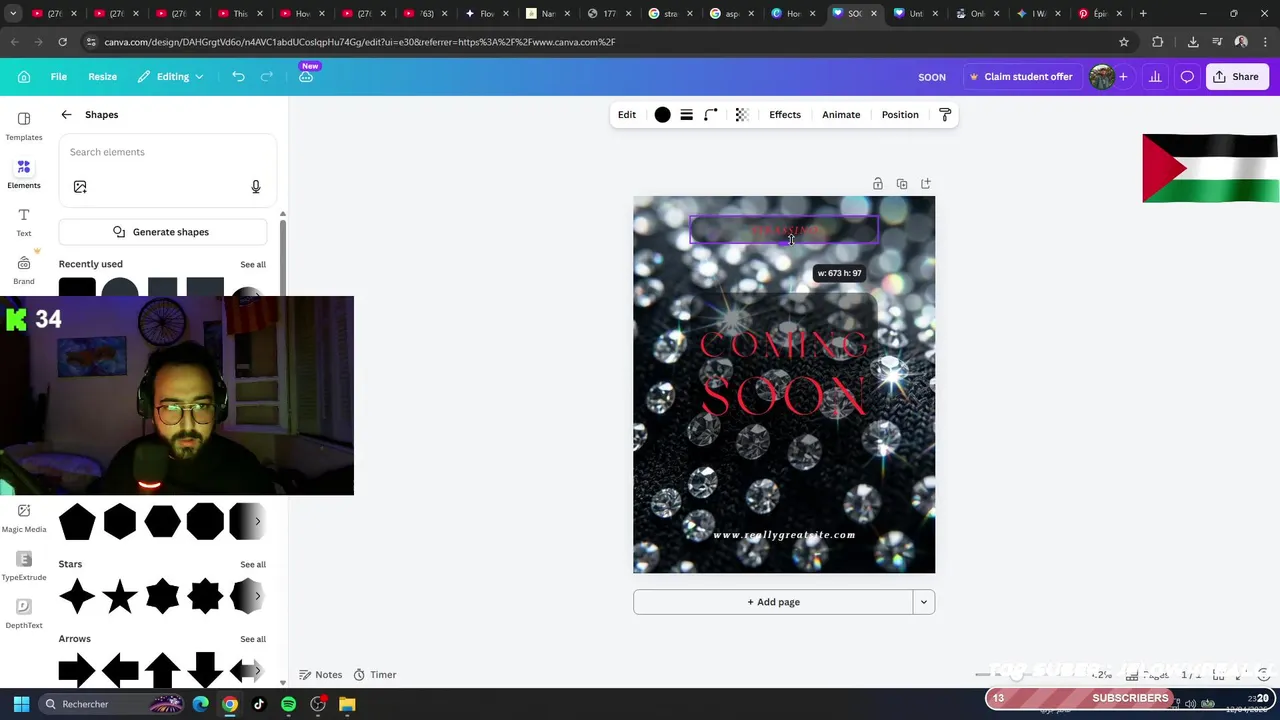
Task: Open the DepthText app
Action: tap(24, 613)
